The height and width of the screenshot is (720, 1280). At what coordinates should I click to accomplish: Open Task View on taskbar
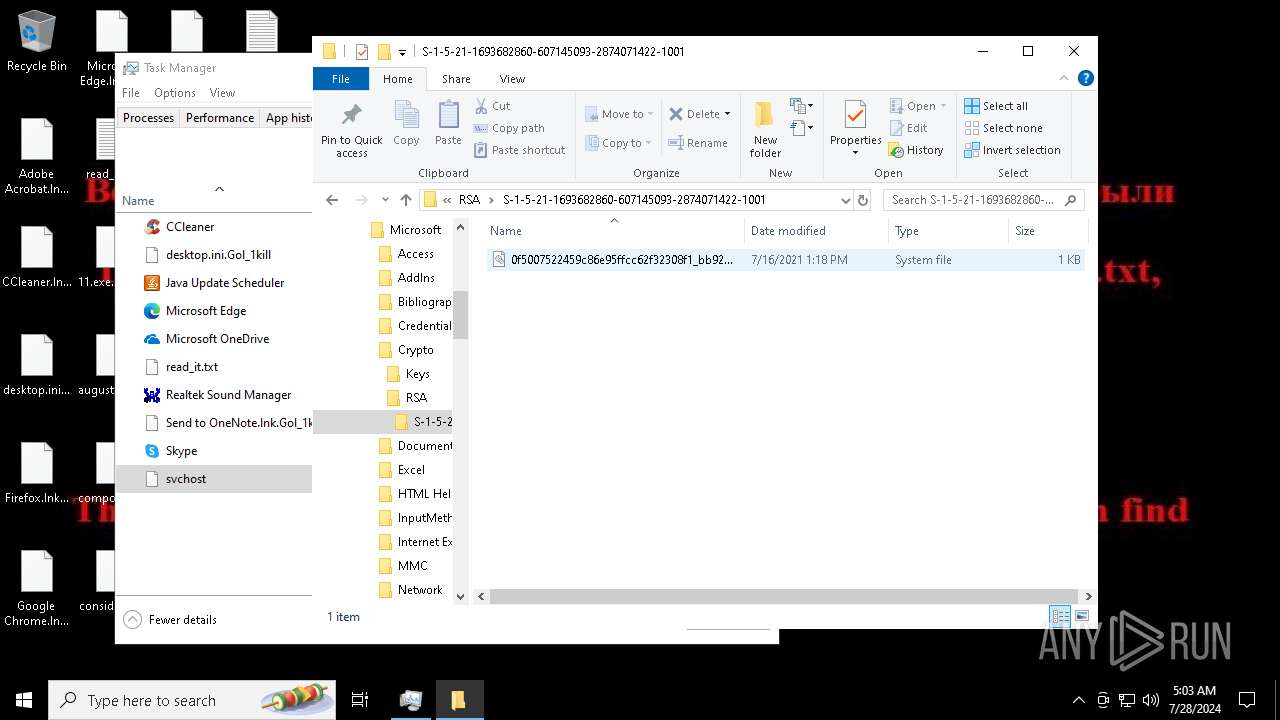pyautogui.click(x=360, y=700)
